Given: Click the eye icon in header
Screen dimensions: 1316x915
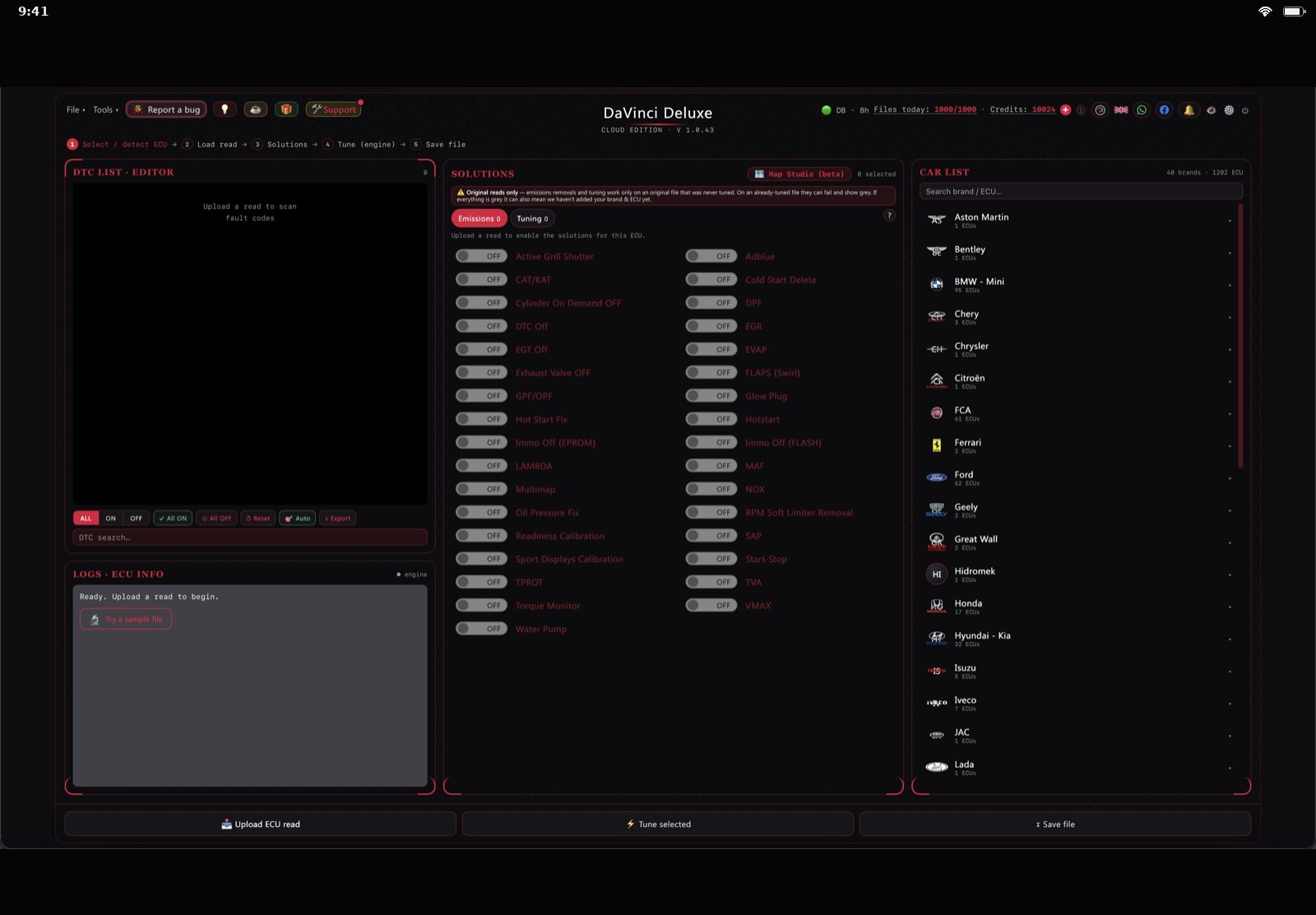Looking at the screenshot, I should point(1211,110).
